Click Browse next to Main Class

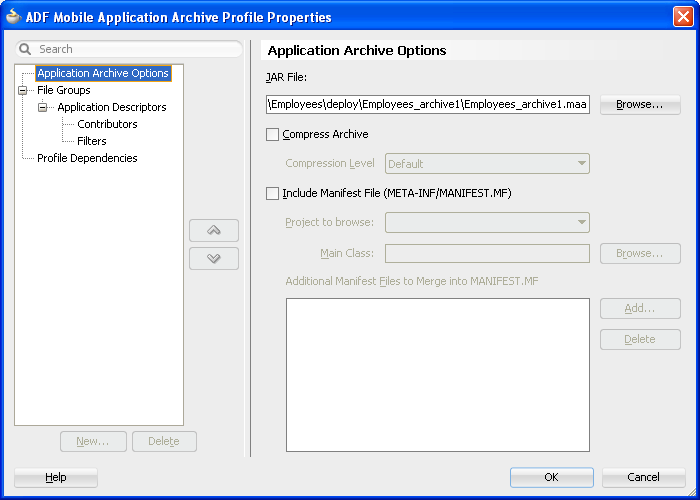point(640,254)
